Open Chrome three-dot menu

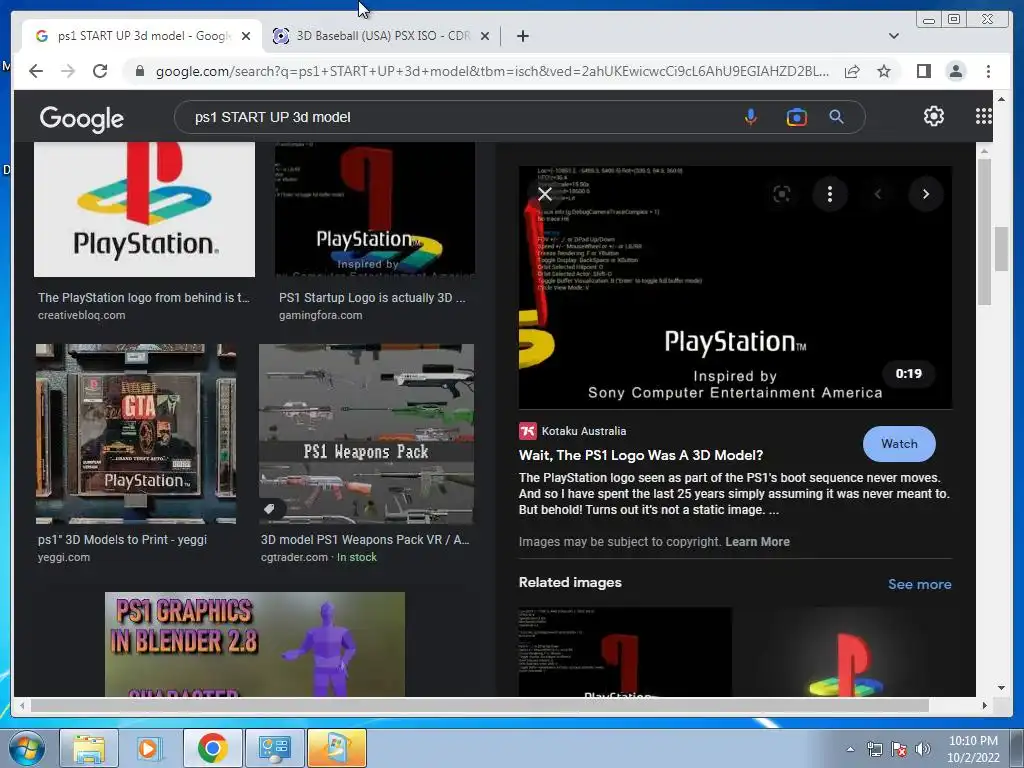tap(988, 71)
